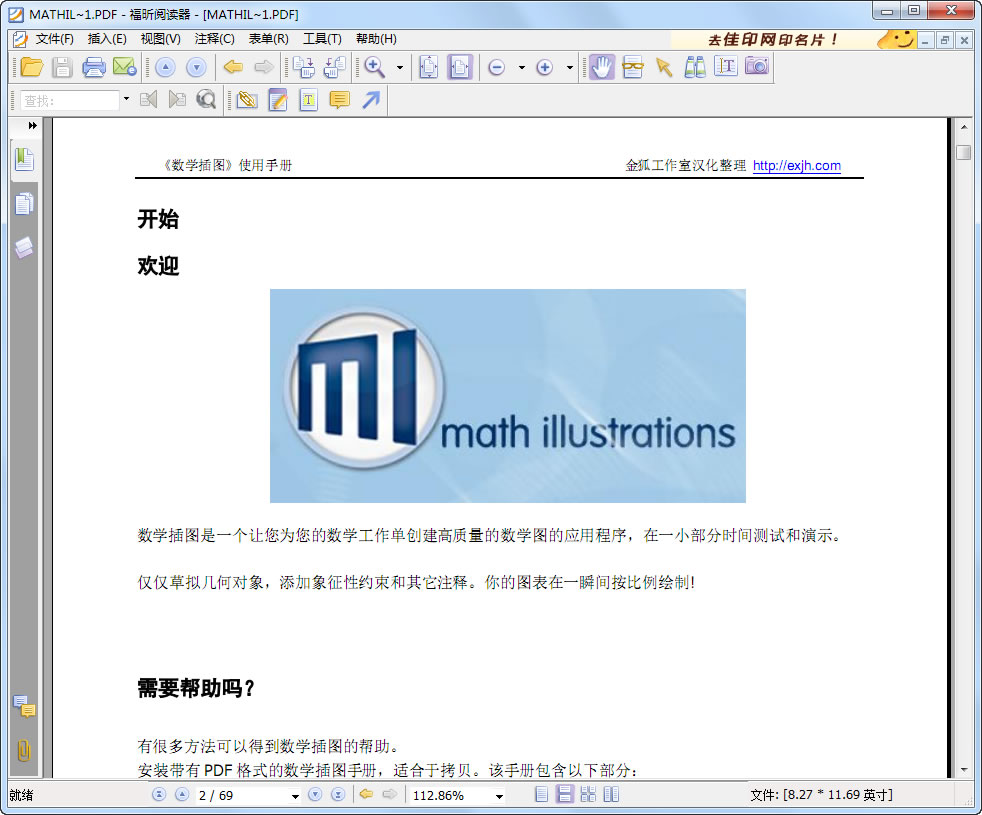Open the find box dropdown arrow
The height and width of the screenshot is (815, 982).
point(126,99)
